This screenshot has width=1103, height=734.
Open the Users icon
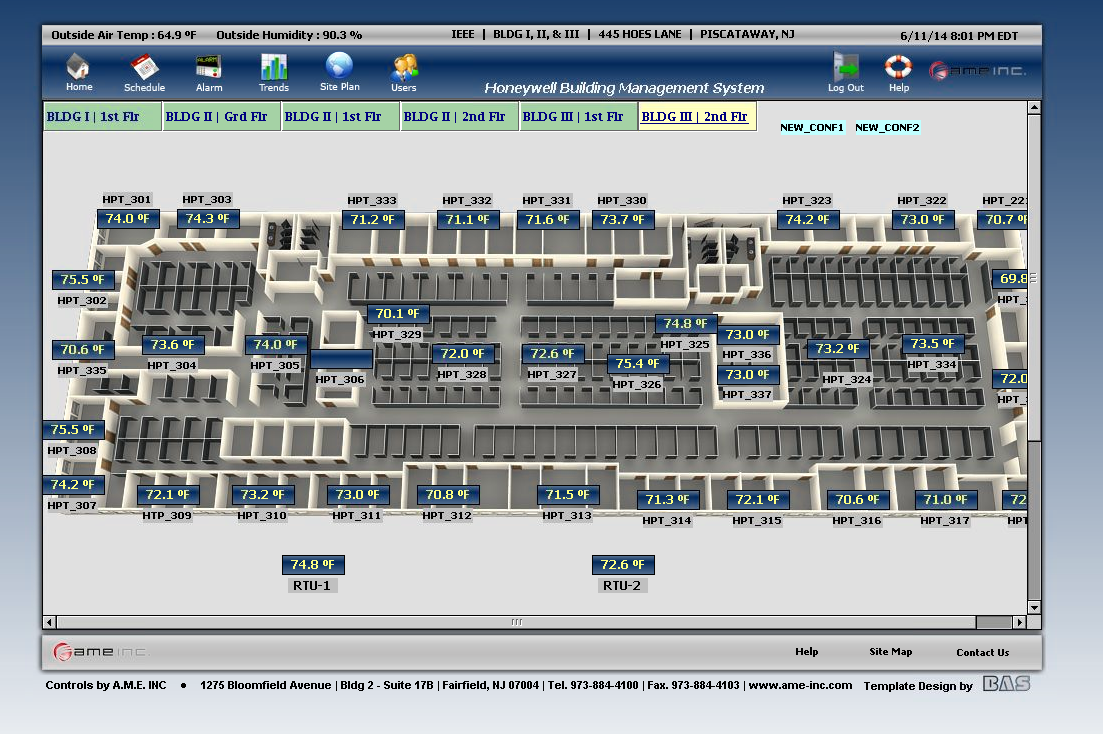coord(404,68)
